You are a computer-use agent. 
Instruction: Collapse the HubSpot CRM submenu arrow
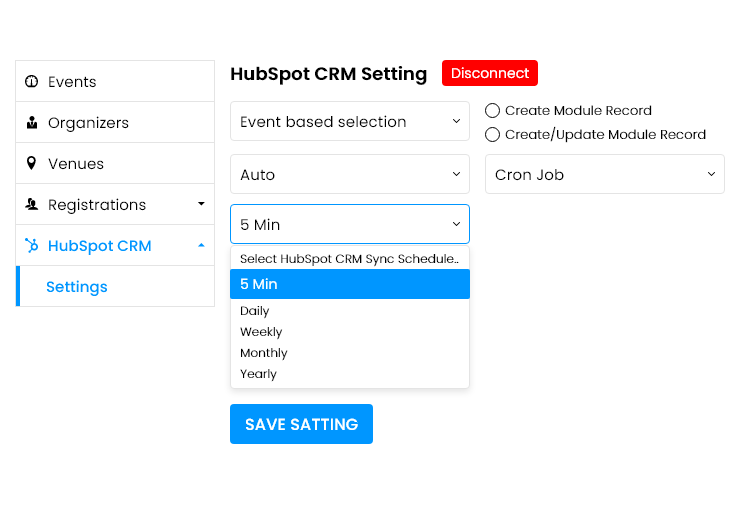click(201, 245)
